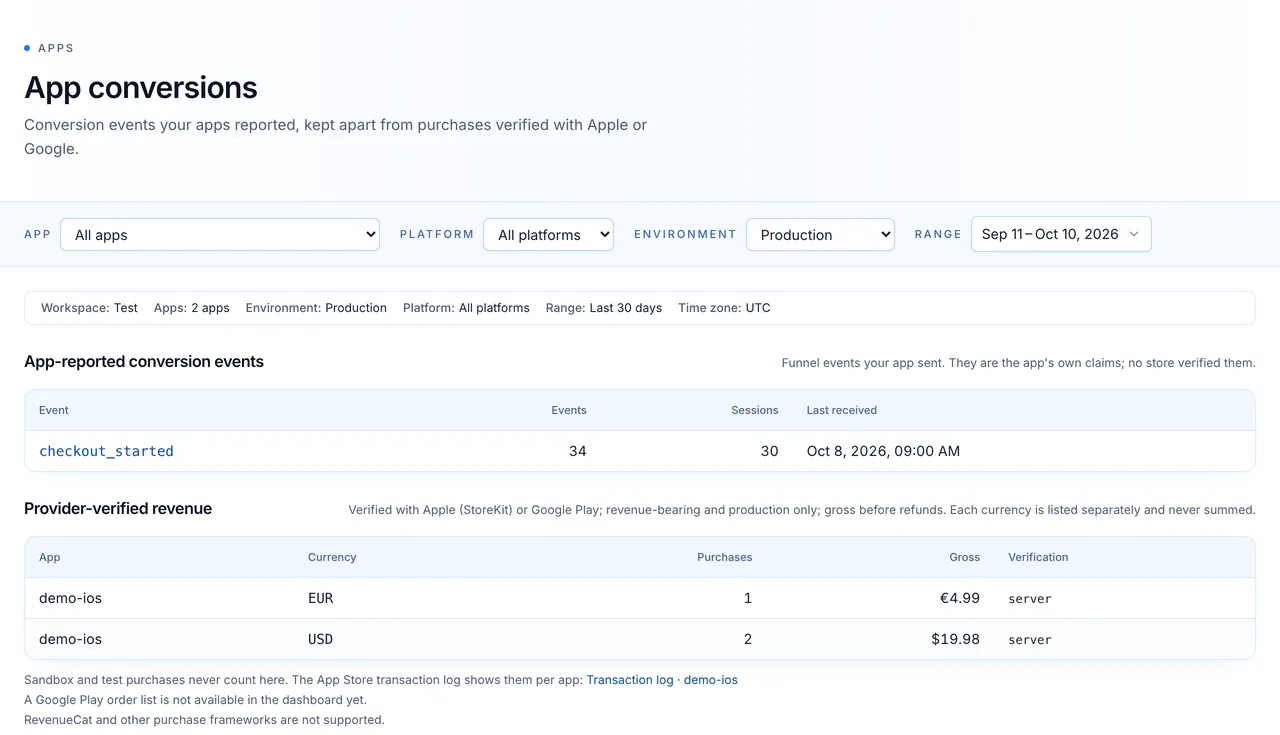Click the APPS breadcrumb label
1280x735 pixels.
[56, 48]
